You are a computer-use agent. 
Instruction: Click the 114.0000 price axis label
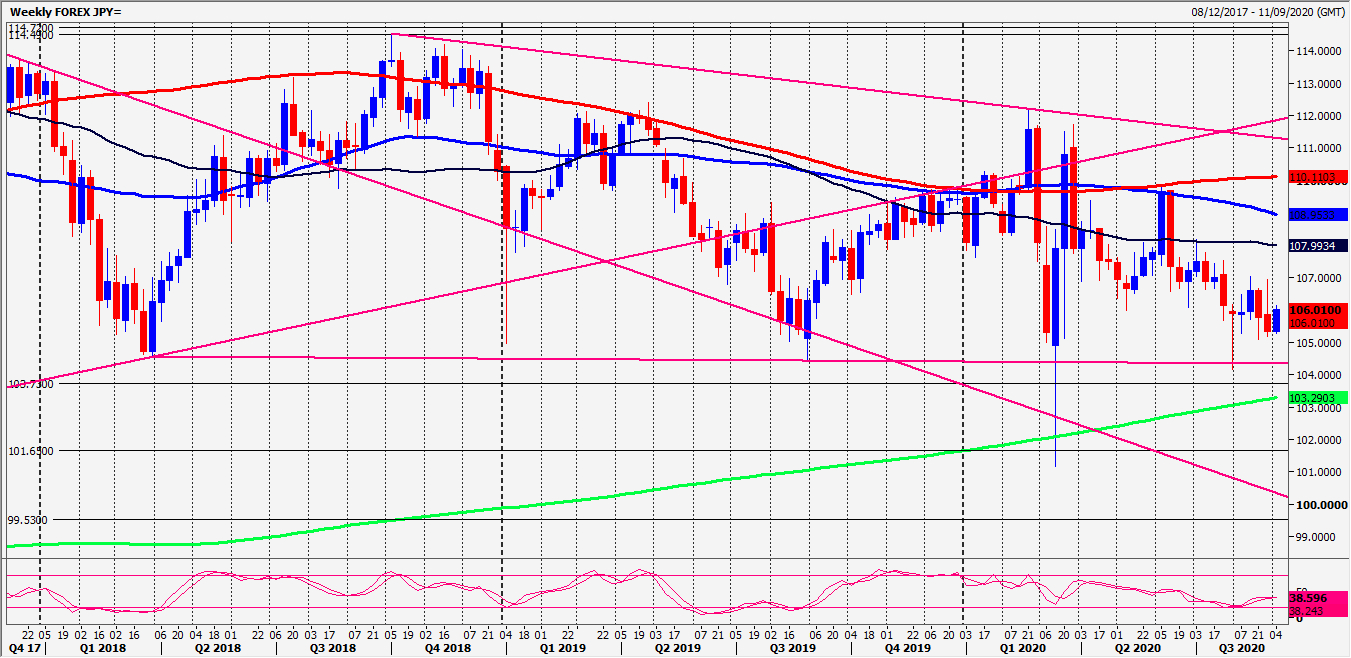click(x=1317, y=51)
